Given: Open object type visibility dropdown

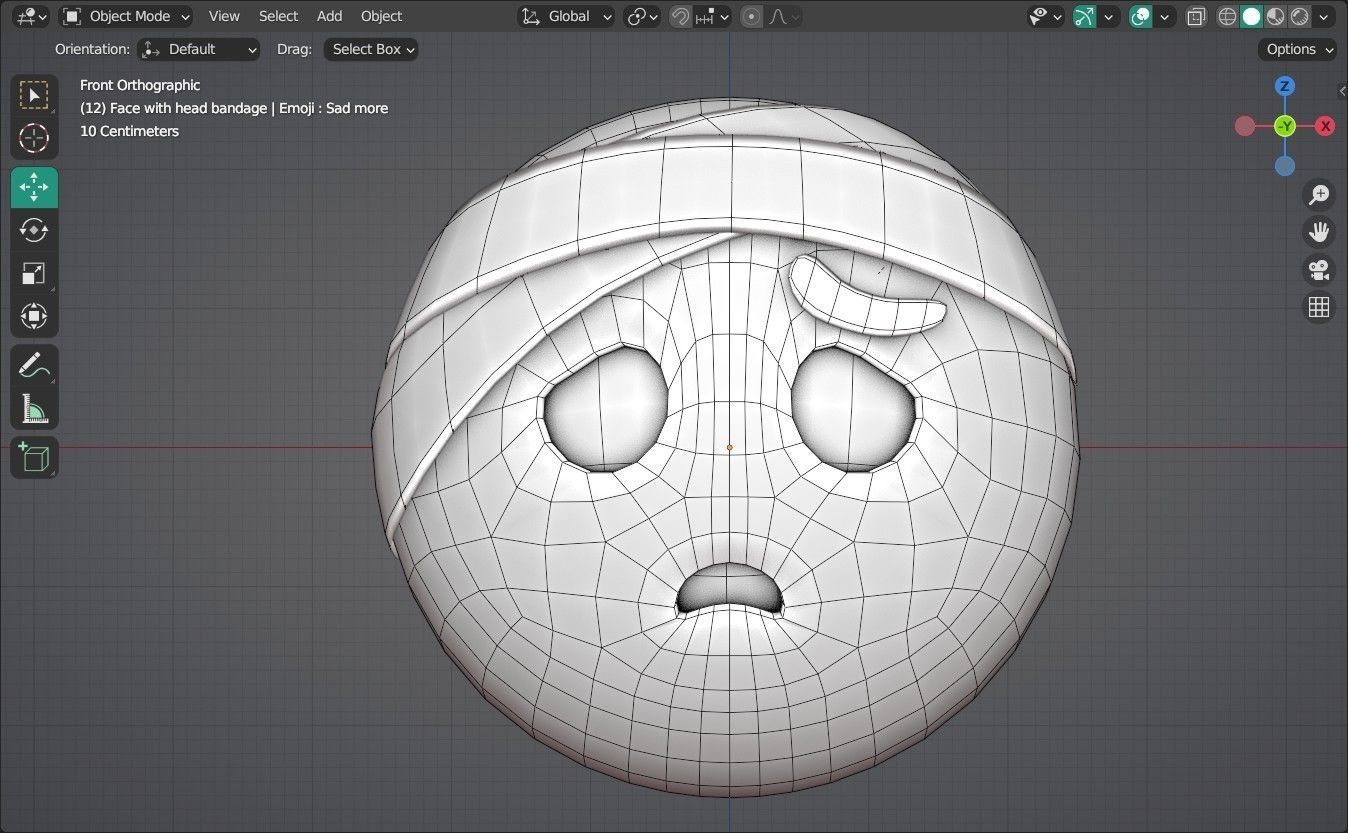Looking at the screenshot, I should click(x=1046, y=16).
